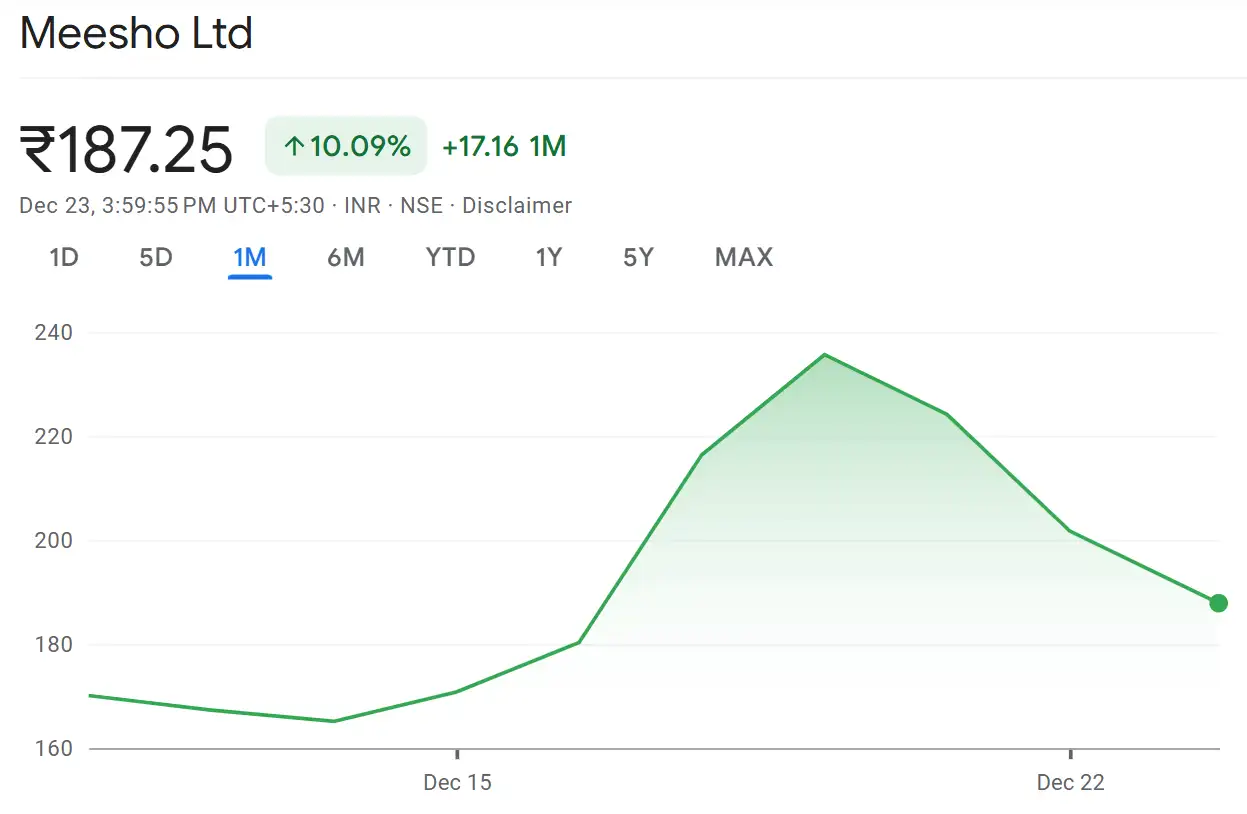Click the ₹187.25 price value
This screenshot has width=1247, height=814.
click(x=126, y=150)
